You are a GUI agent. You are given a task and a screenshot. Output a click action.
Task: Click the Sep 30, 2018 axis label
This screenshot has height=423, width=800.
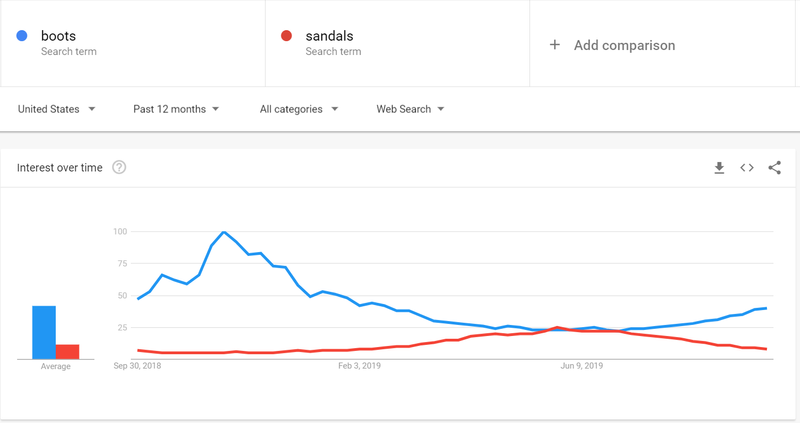(137, 367)
